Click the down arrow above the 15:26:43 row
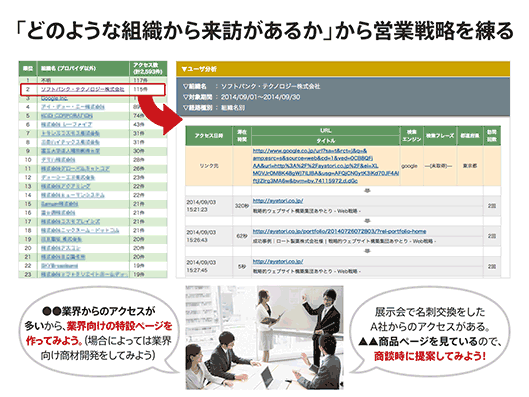Viewport: 529px width, 397px height. [367, 221]
